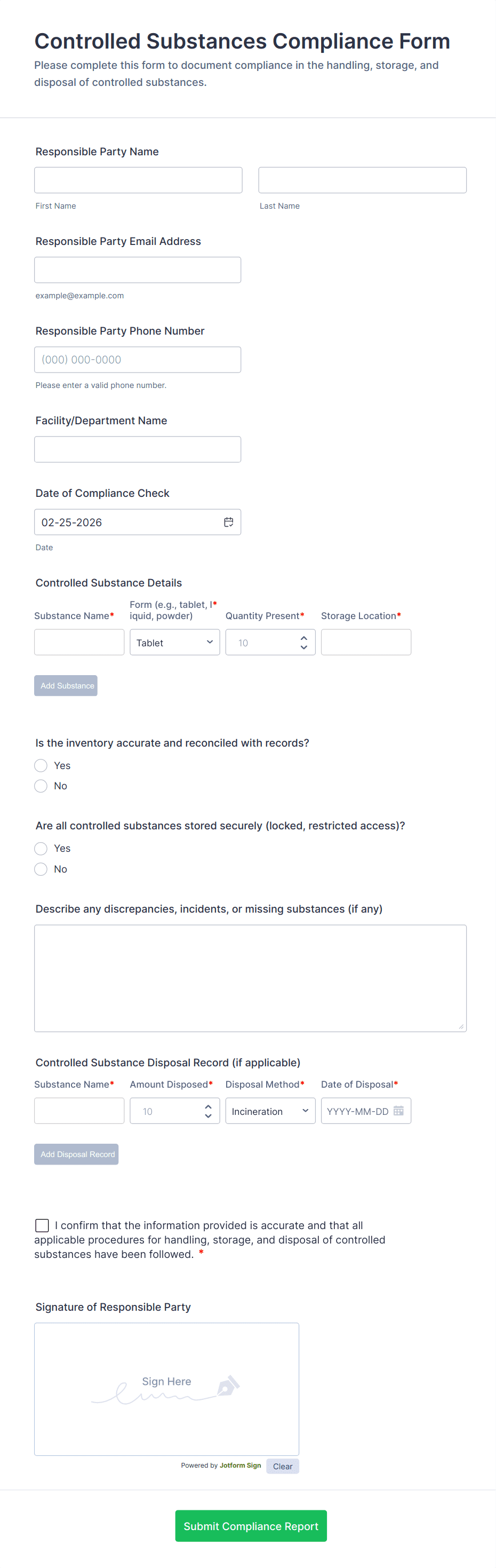This screenshot has width=496, height=1568.
Task: Click the discrepancies description text area
Action: tap(250, 978)
